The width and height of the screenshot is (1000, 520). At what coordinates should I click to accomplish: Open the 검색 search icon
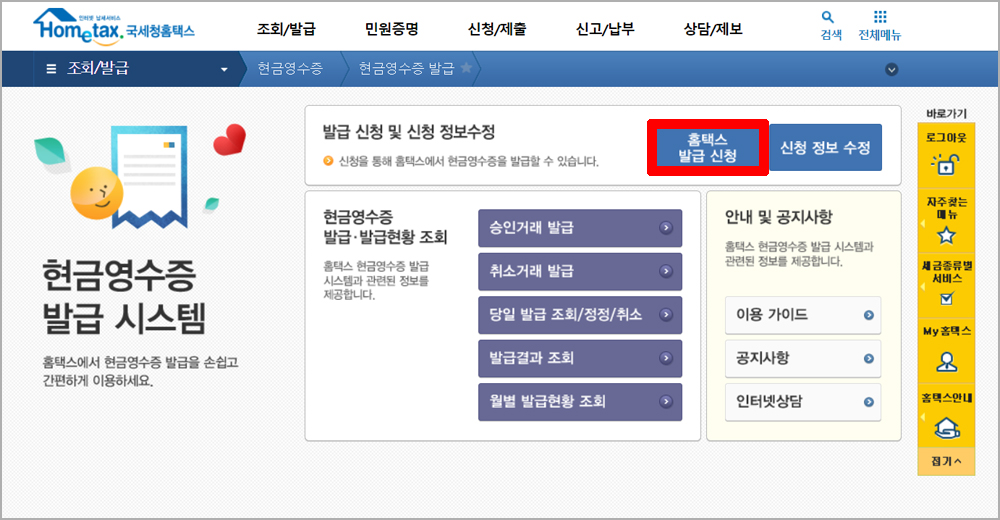[x=828, y=18]
